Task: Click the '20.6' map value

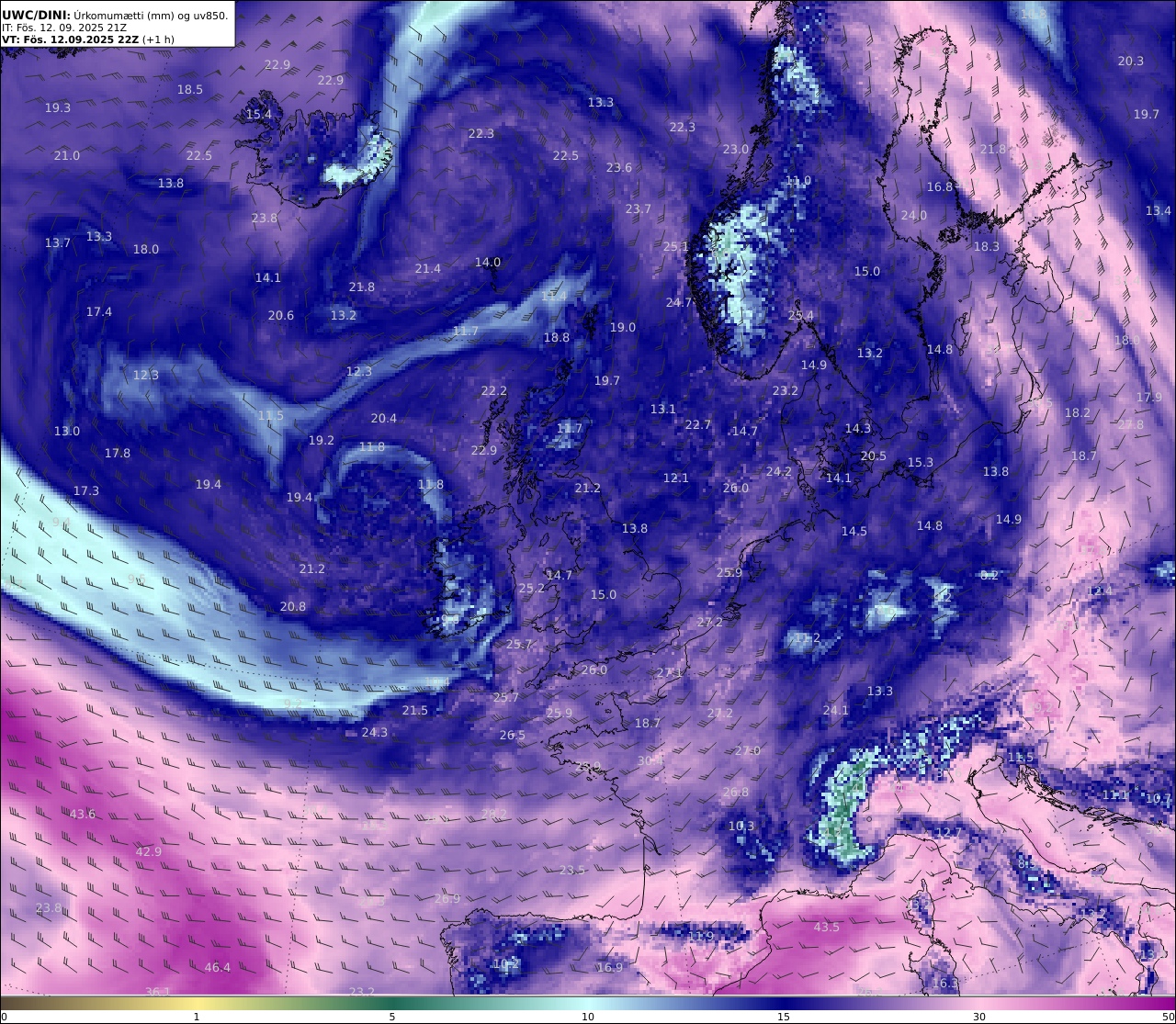Action: (x=281, y=316)
